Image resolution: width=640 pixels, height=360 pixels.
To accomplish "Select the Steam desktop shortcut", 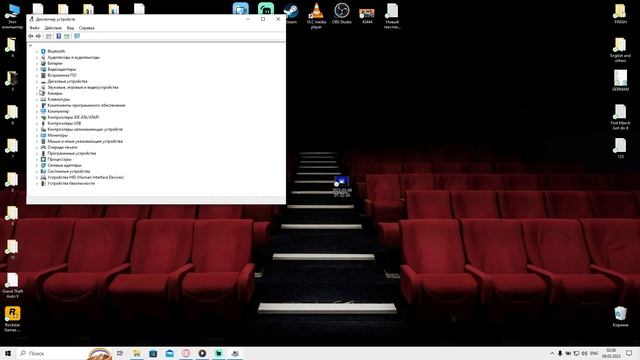I will click(291, 13).
